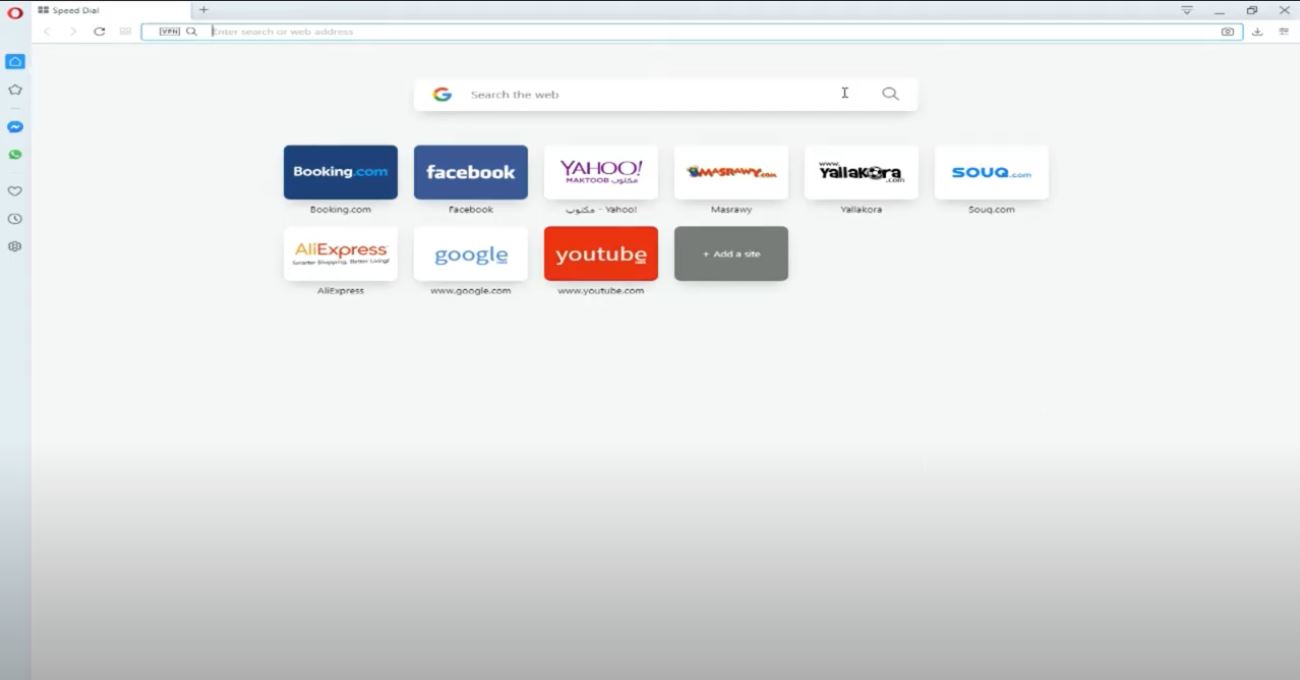The image size is (1300, 680).
Task: Go forward with the forward arrow
Action: coord(73,32)
